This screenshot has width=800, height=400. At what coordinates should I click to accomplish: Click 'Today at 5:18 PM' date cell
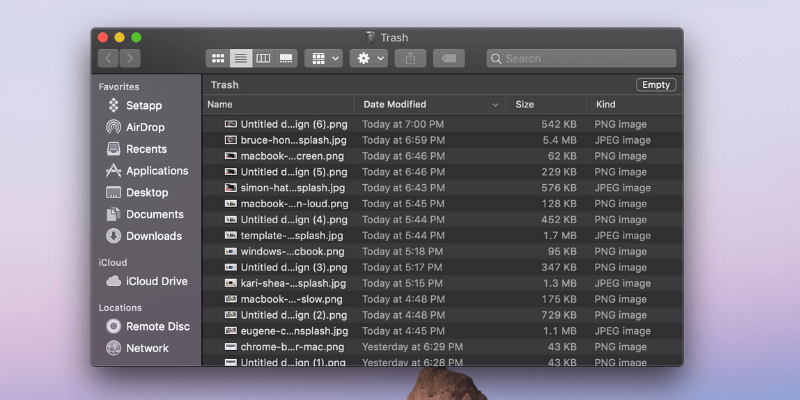tap(403, 251)
